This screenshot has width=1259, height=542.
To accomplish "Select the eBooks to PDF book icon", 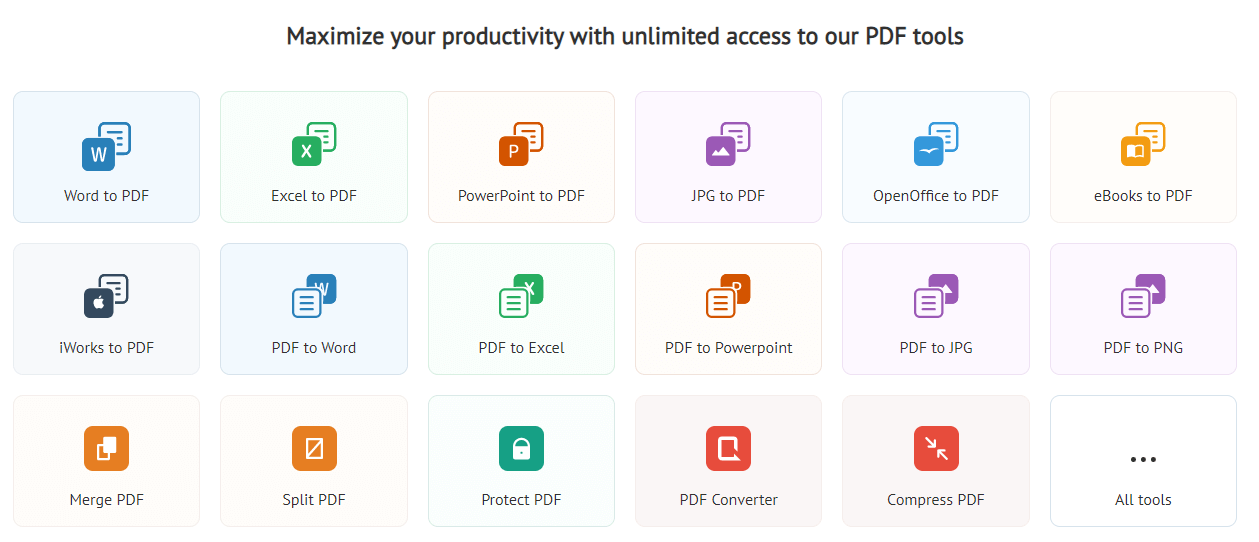I will click(x=1143, y=146).
